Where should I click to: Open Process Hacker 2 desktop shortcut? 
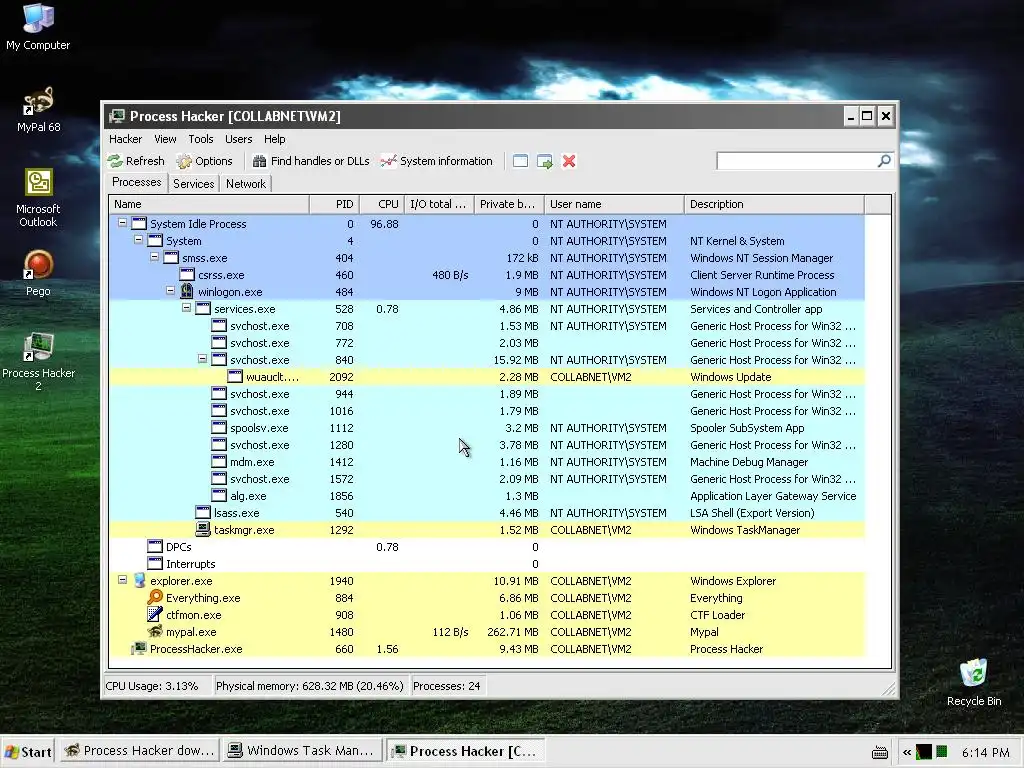pyautogui.click(x=38, y=362)
